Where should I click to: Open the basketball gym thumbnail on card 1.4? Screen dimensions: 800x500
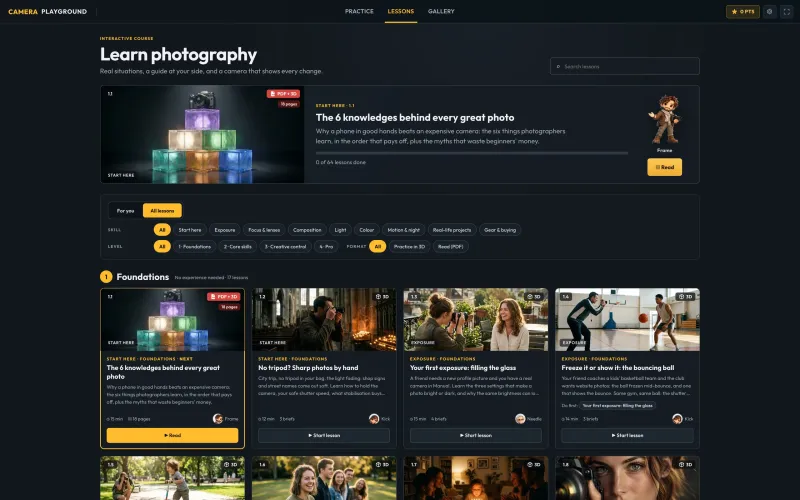(x=628, y=319)
